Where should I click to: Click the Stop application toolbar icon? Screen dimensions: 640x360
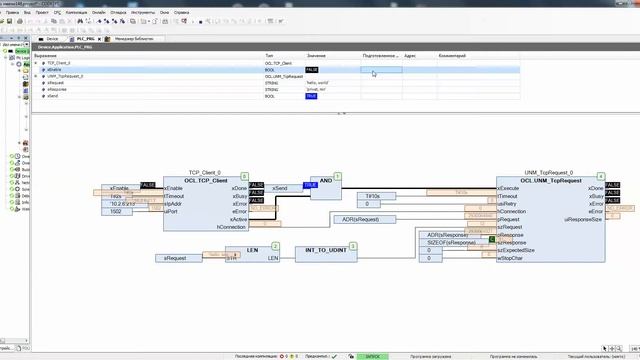200,22
